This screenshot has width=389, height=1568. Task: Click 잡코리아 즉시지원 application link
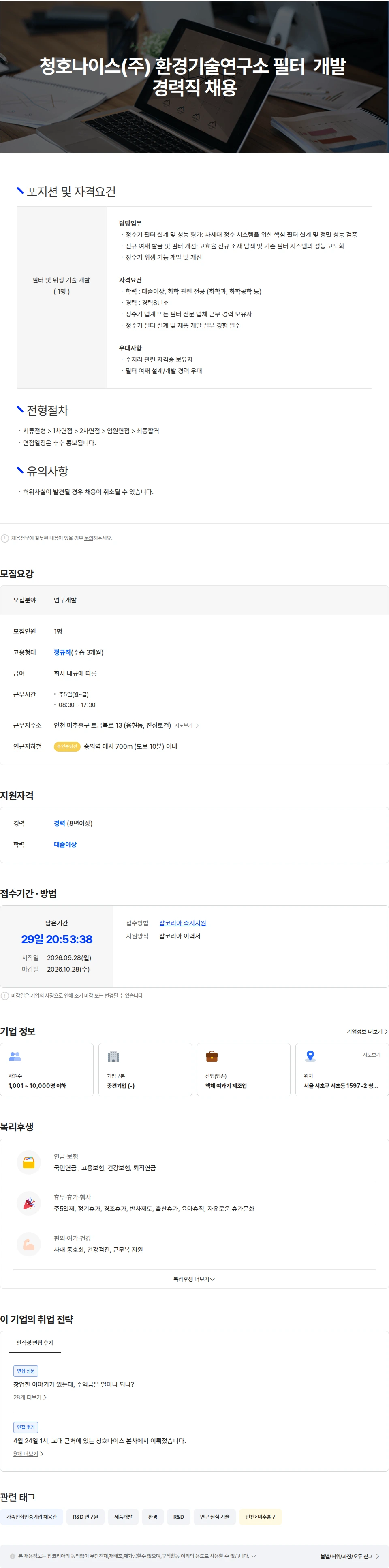point(183,923)
